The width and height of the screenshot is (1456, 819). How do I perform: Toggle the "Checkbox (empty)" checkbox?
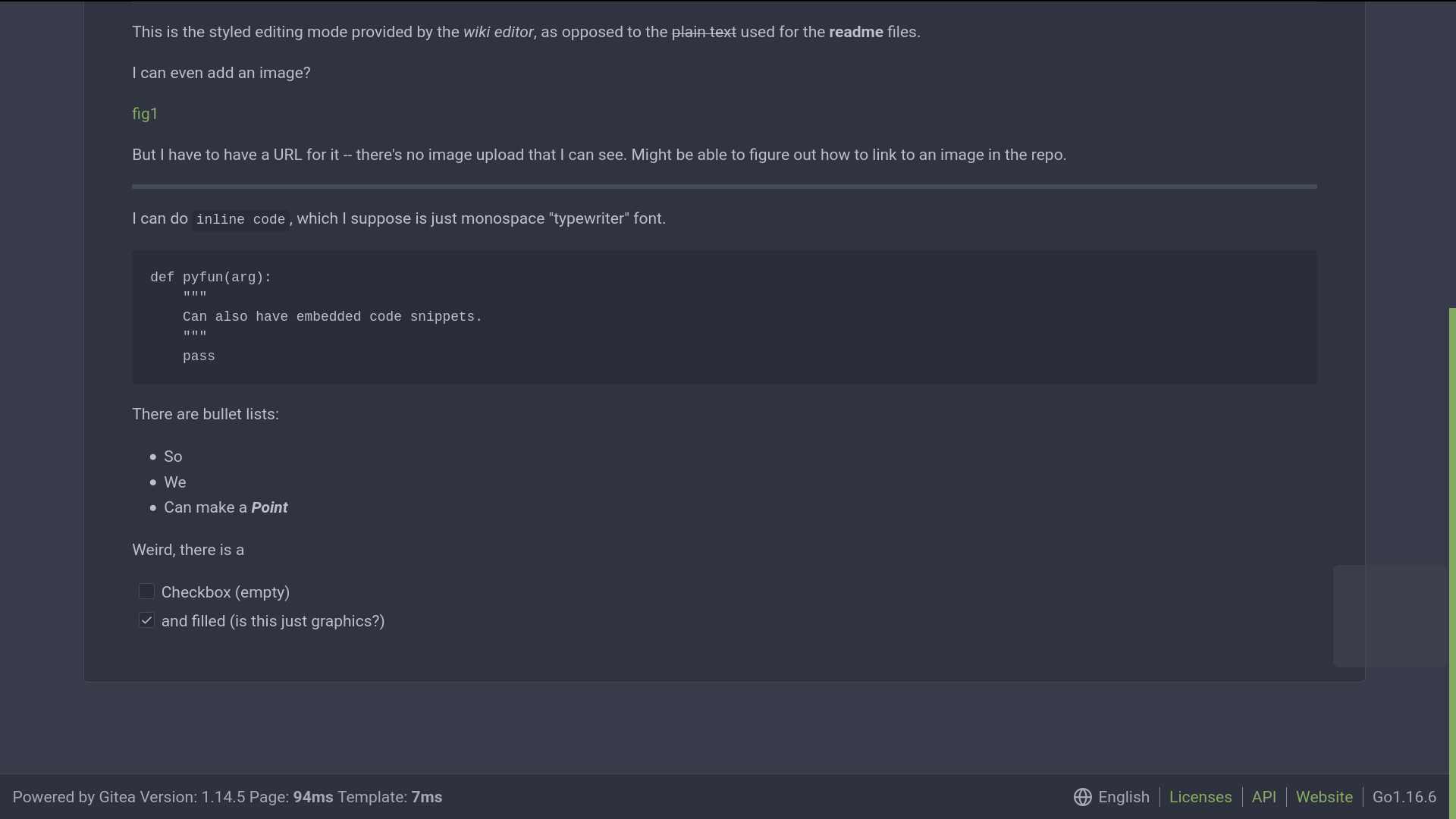pos(146,591)
